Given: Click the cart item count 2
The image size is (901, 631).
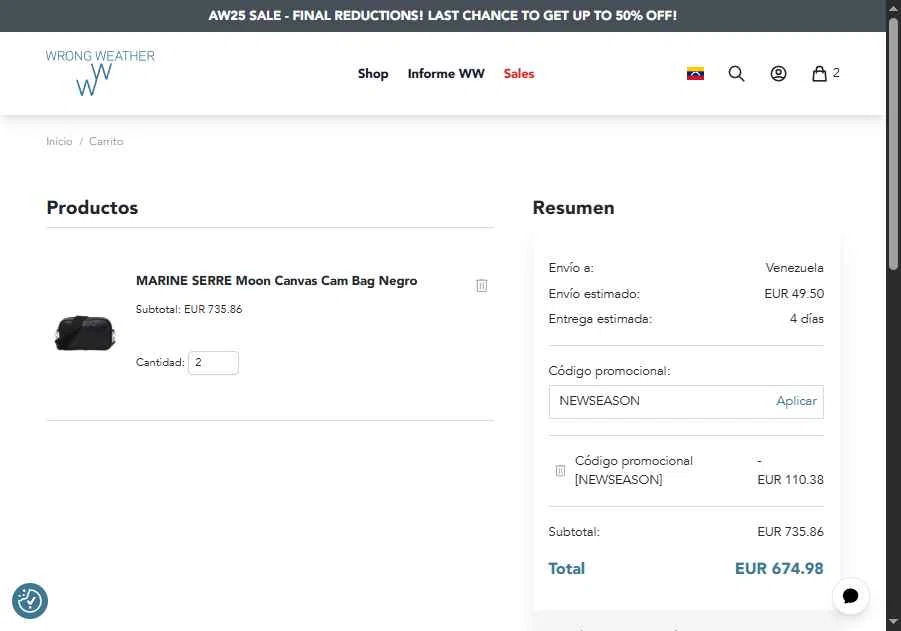Looking at the screenshot, I should [x=836, y=73].
